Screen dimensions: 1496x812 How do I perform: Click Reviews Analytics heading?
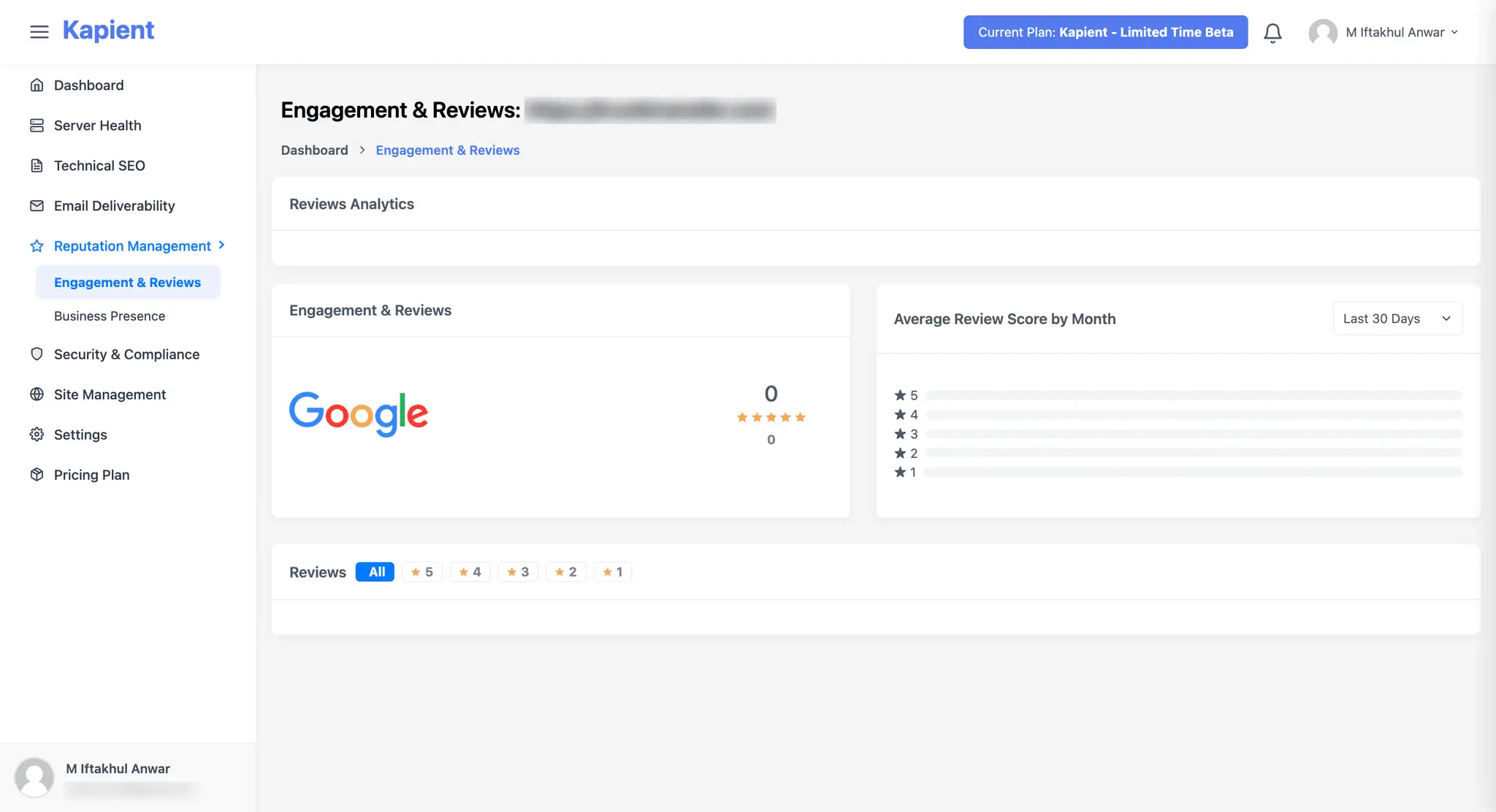[x=351, y=204]
